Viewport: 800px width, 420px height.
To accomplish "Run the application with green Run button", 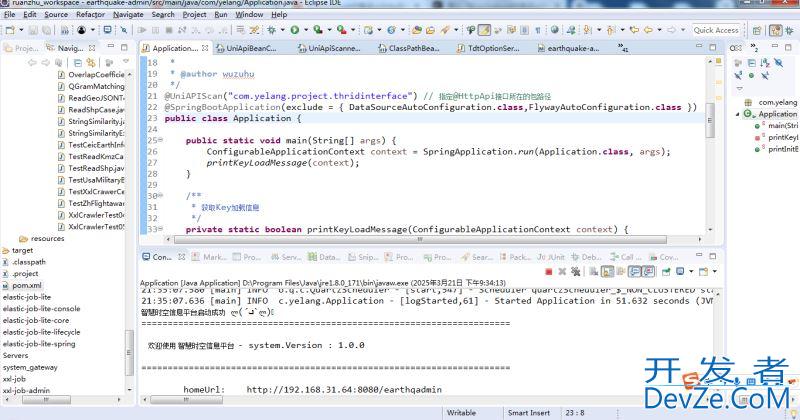I will pos(295,30).
